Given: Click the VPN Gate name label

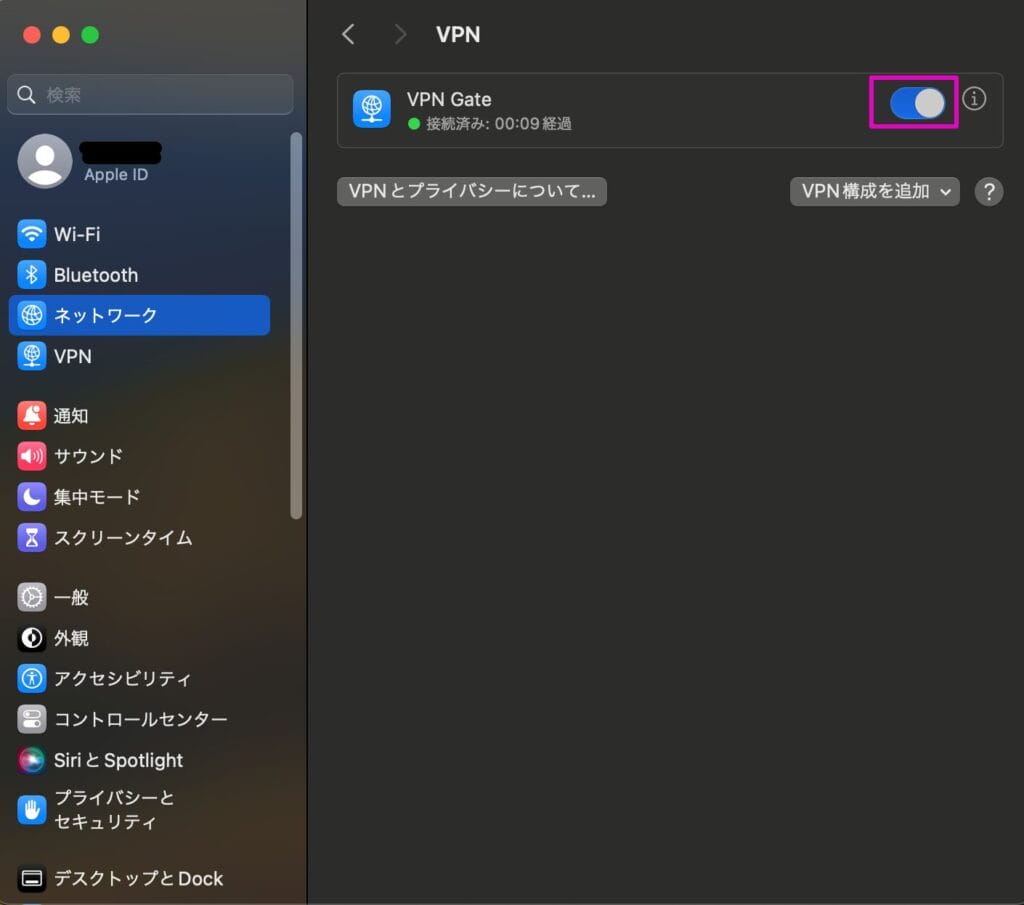Looking at the screenshot, I should click(449, 99).
